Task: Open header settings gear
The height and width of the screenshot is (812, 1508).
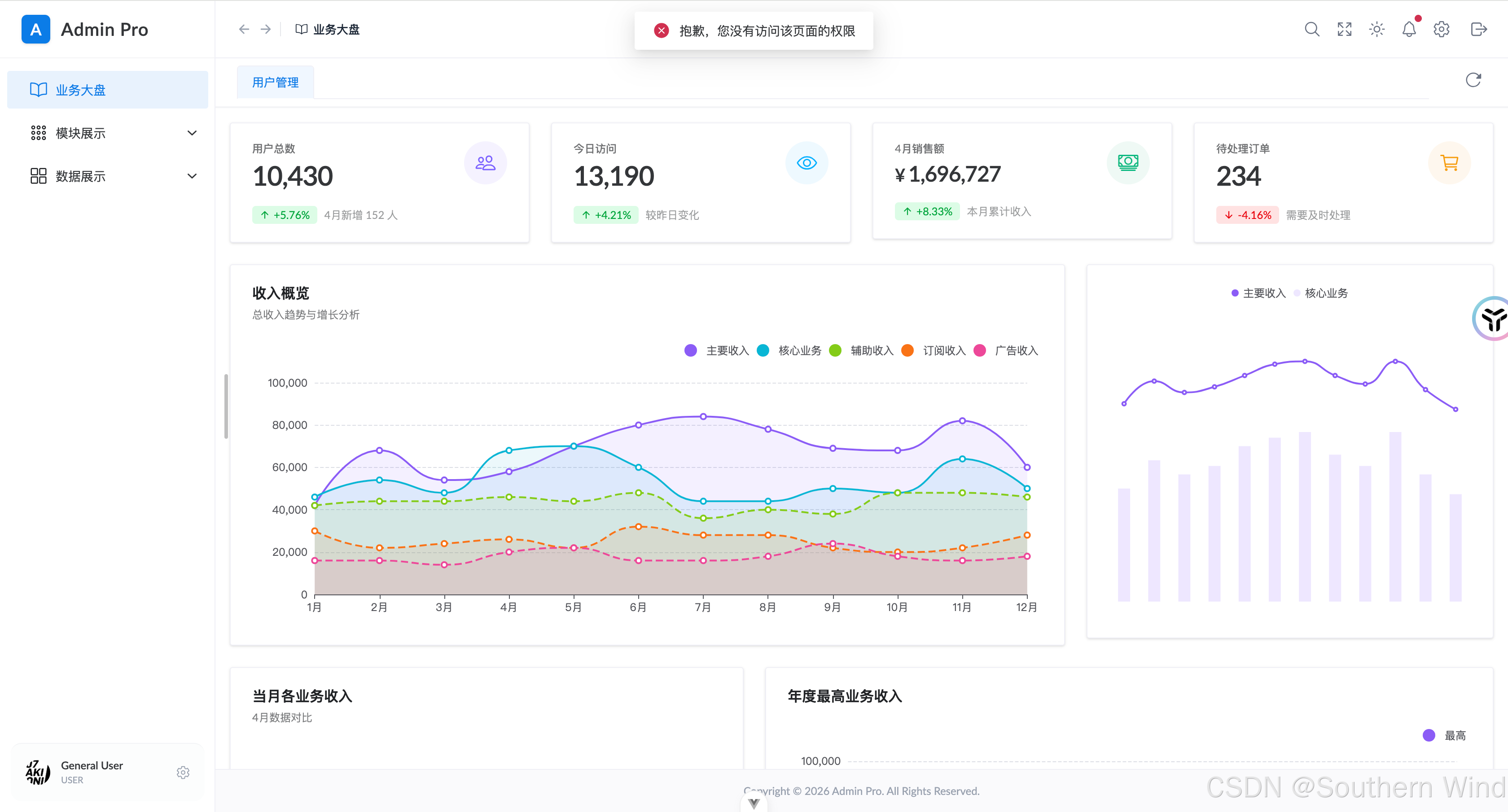Action: point(1441,29)
